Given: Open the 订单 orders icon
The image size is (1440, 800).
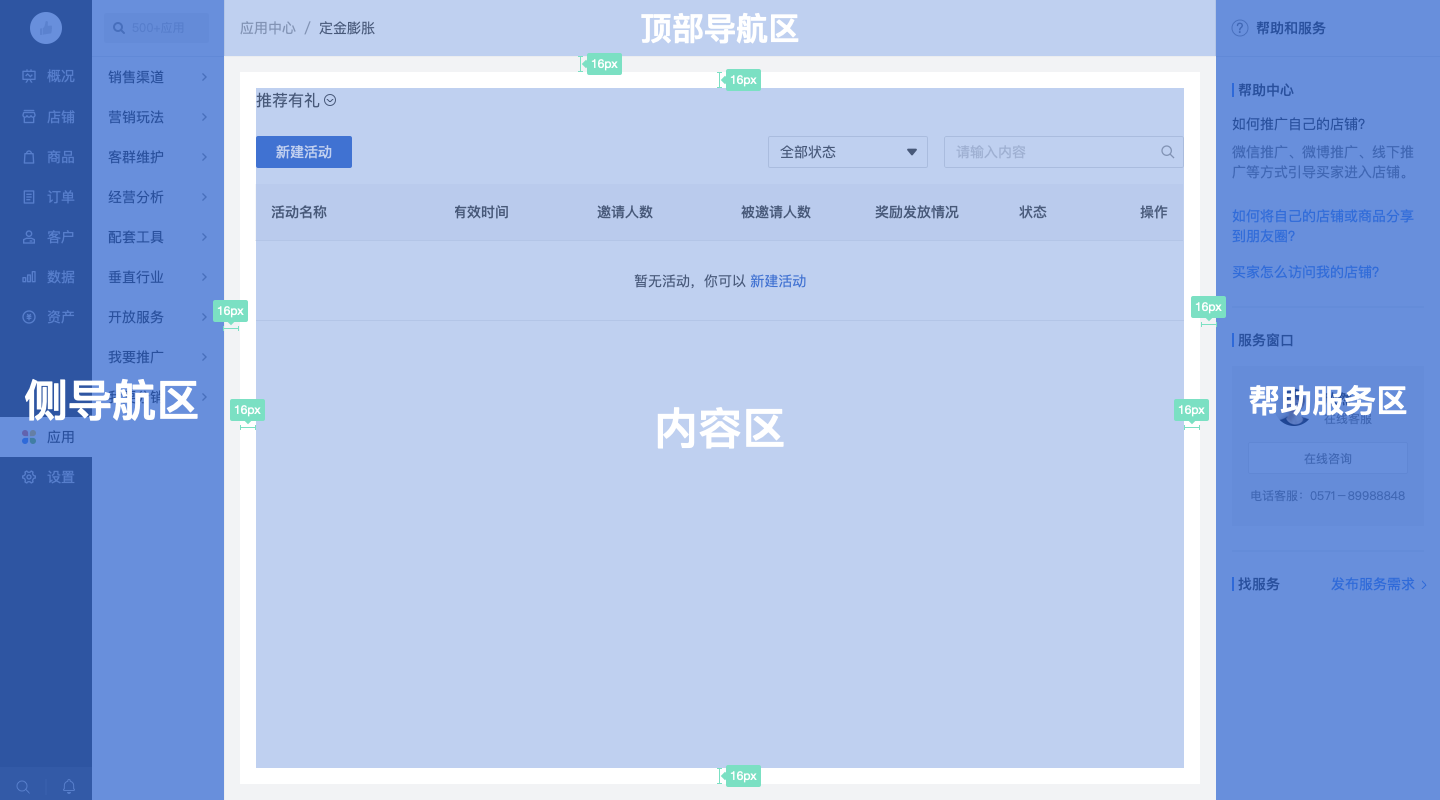Looking at the screenshot, I should [x=31, y=196].
